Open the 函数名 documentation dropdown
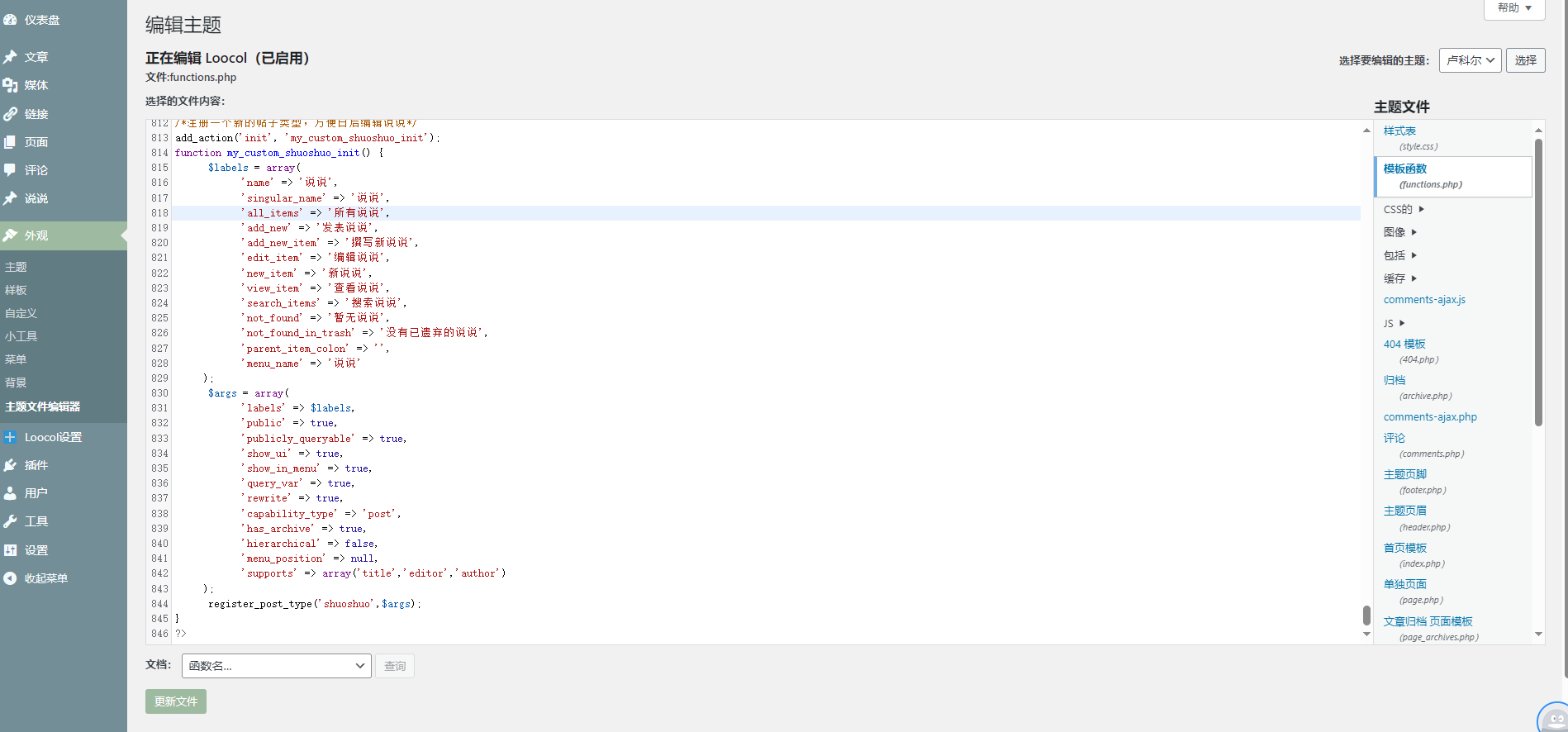This screenshot has height=732, width=1568. [x=277, y=666]
